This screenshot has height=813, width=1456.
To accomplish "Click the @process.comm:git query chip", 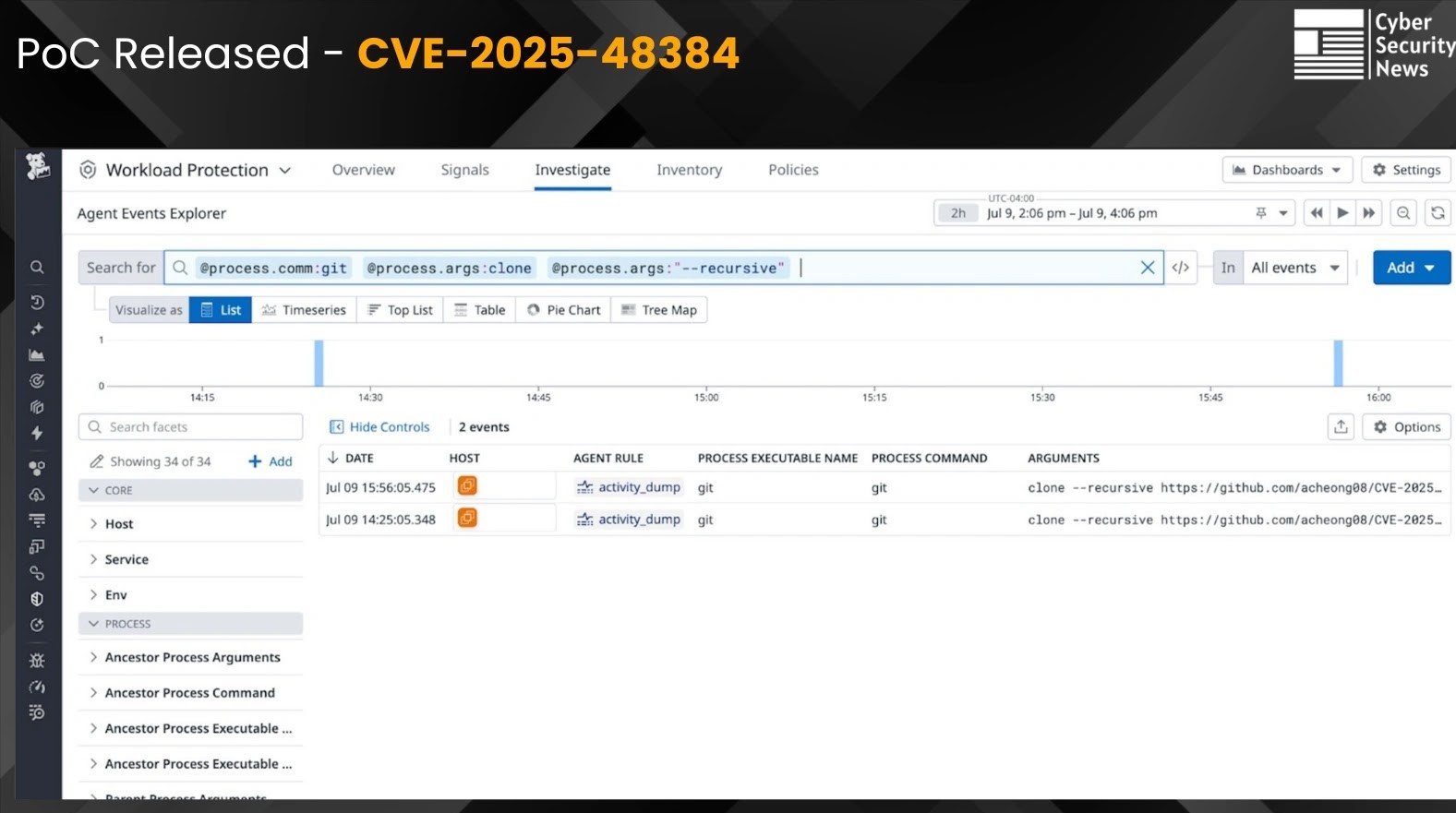I will [273, 268].
